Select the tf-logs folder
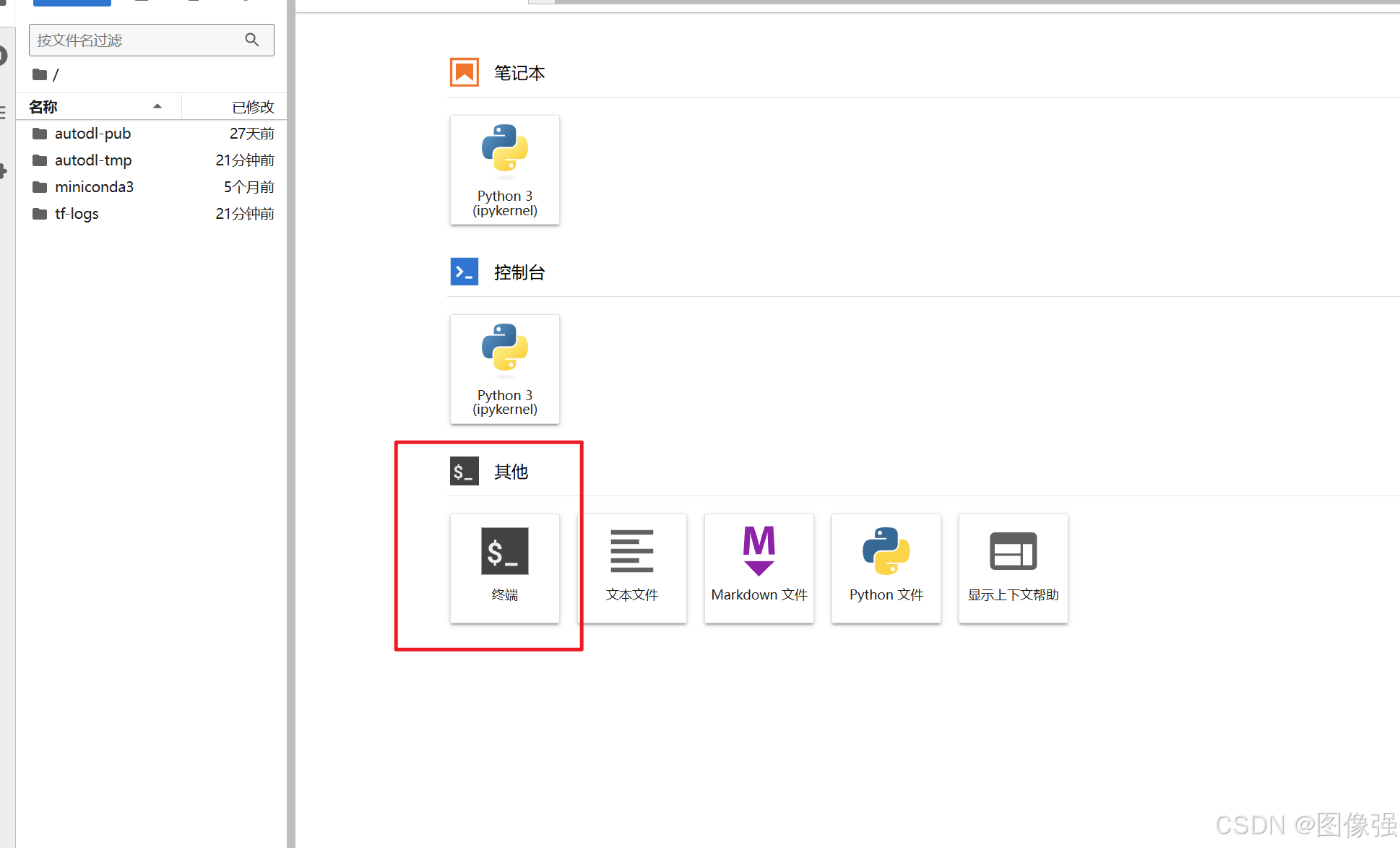1400x848 pixels. click(x=152, y=214)
